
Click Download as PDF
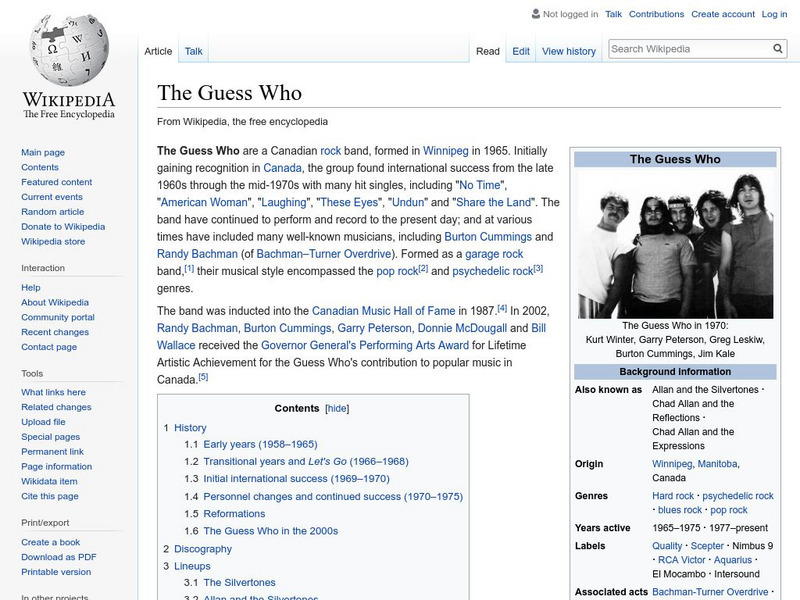59,557
